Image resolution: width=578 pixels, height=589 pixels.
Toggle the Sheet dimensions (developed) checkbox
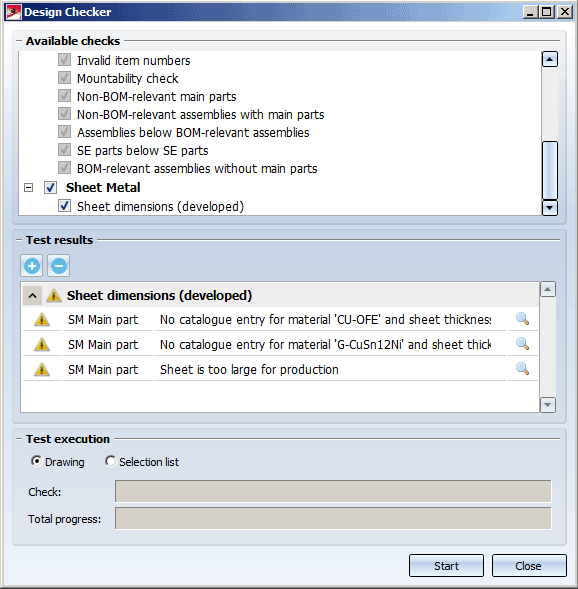click(64, 206)
